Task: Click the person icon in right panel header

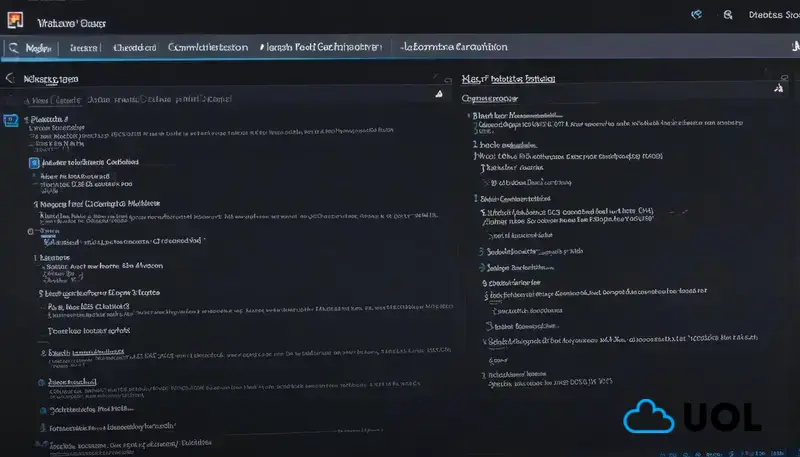Action: tap(779, 88)
